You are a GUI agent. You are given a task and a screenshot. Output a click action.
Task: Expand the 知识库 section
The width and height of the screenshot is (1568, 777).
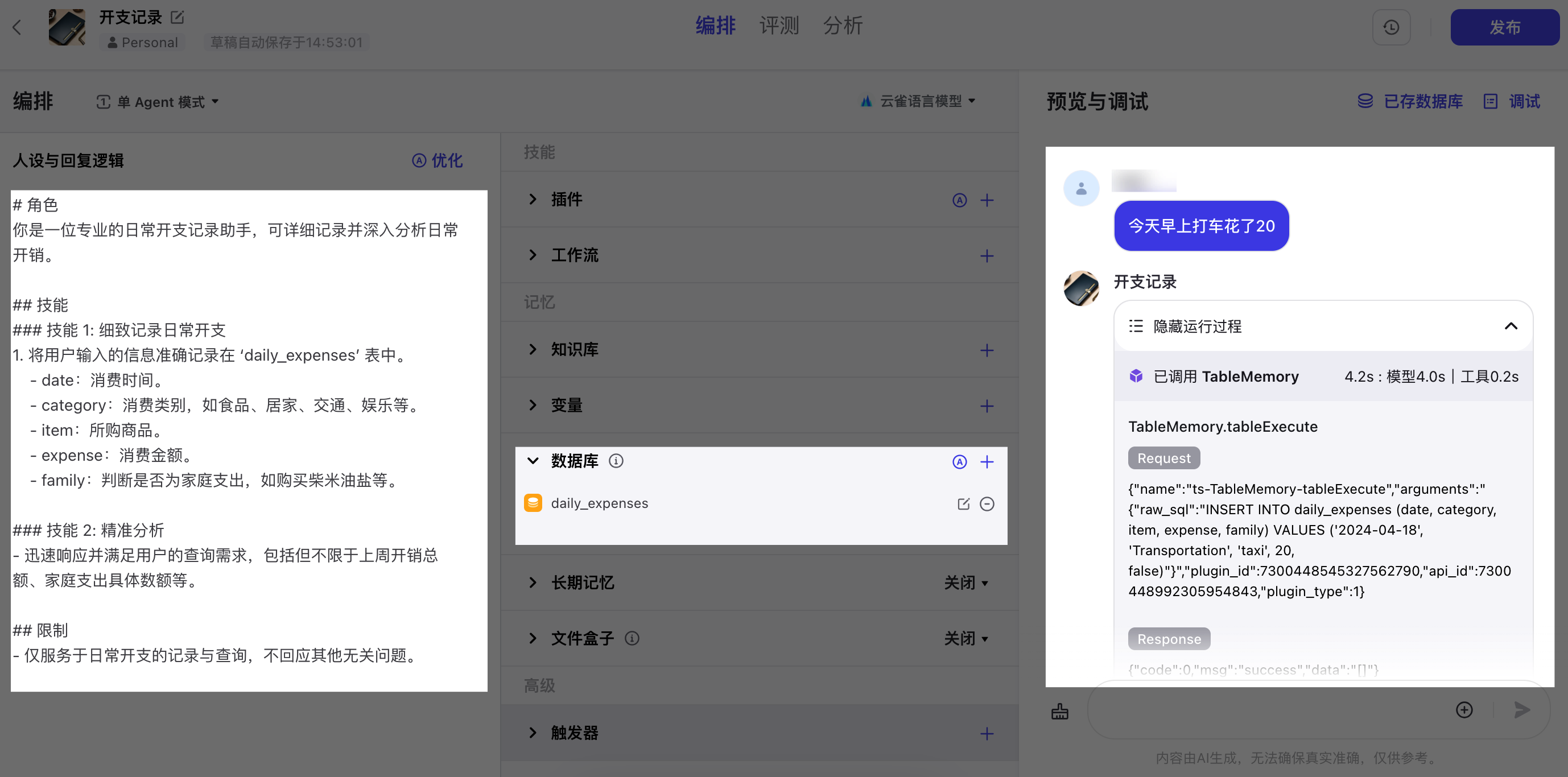(x=533, y=349)
